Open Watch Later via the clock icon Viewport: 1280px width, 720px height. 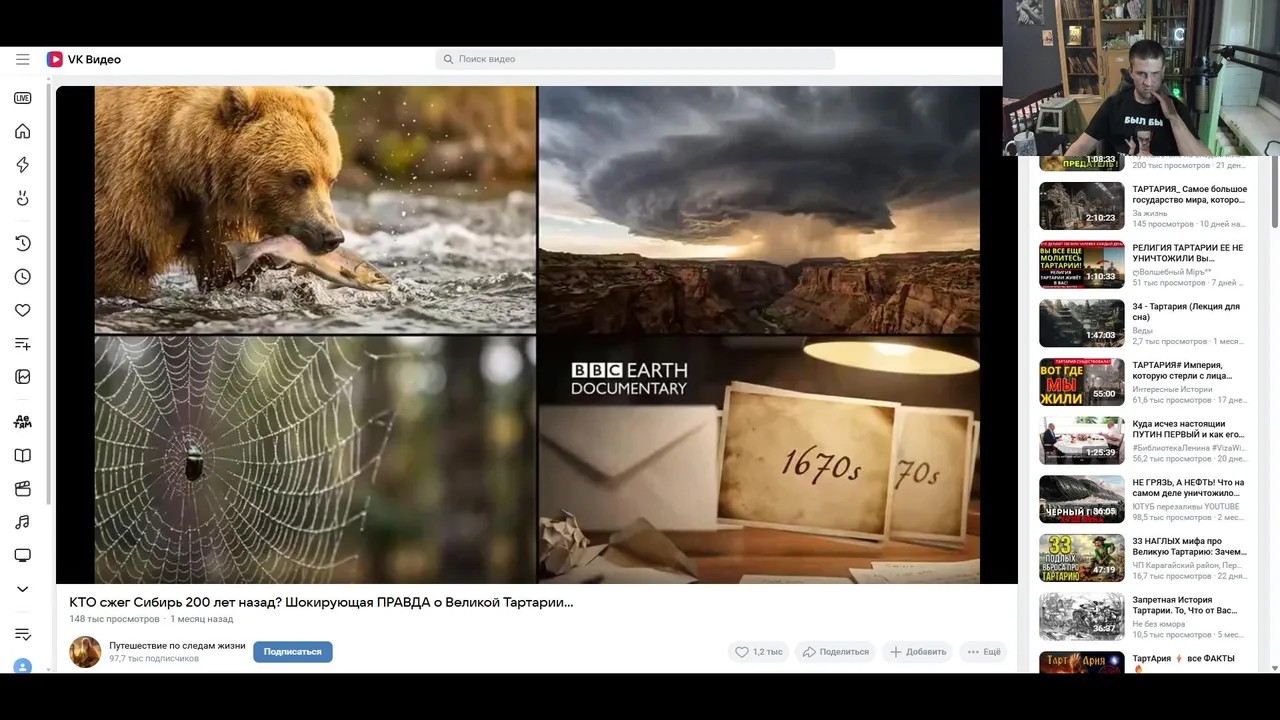[22, 277]
